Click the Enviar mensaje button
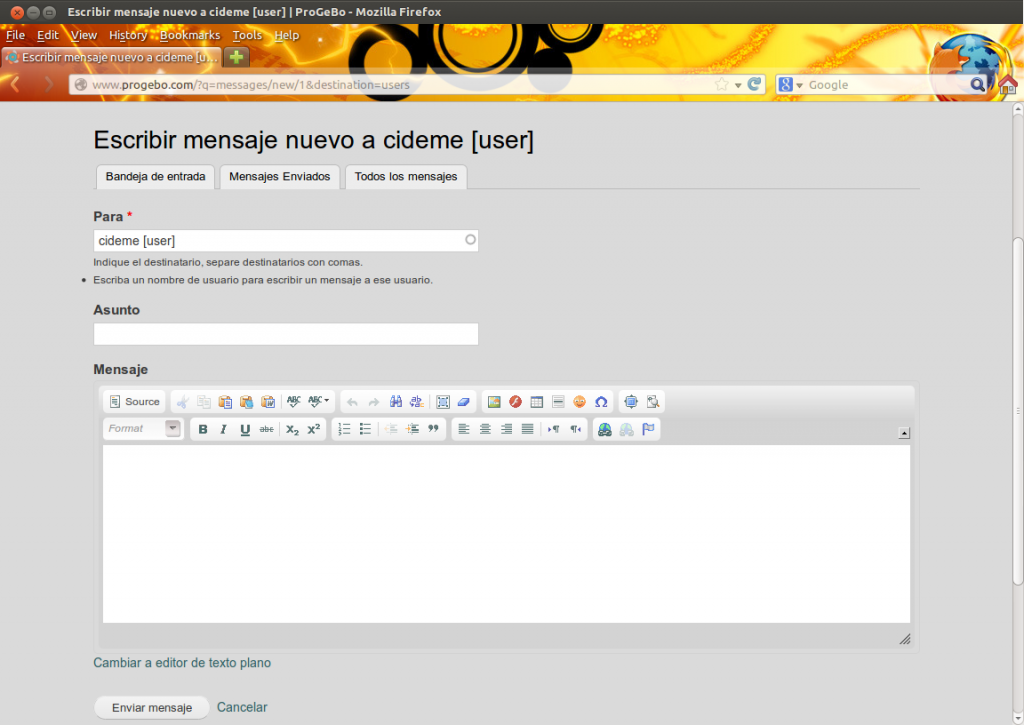Image resolution: width=1024 pixels, height=725 pixels. pos(151,708)
